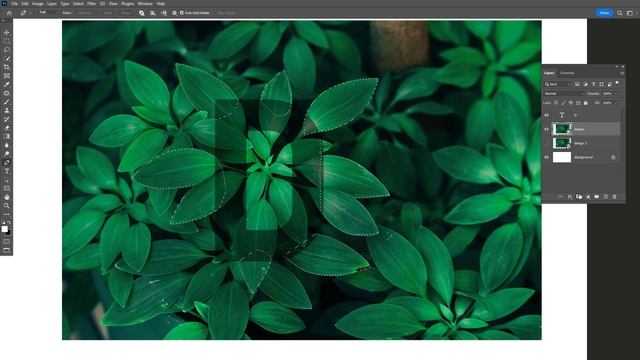Create a new layer
Image resolution: width=640 pixels, height=360 pixels.
(606, 197)
